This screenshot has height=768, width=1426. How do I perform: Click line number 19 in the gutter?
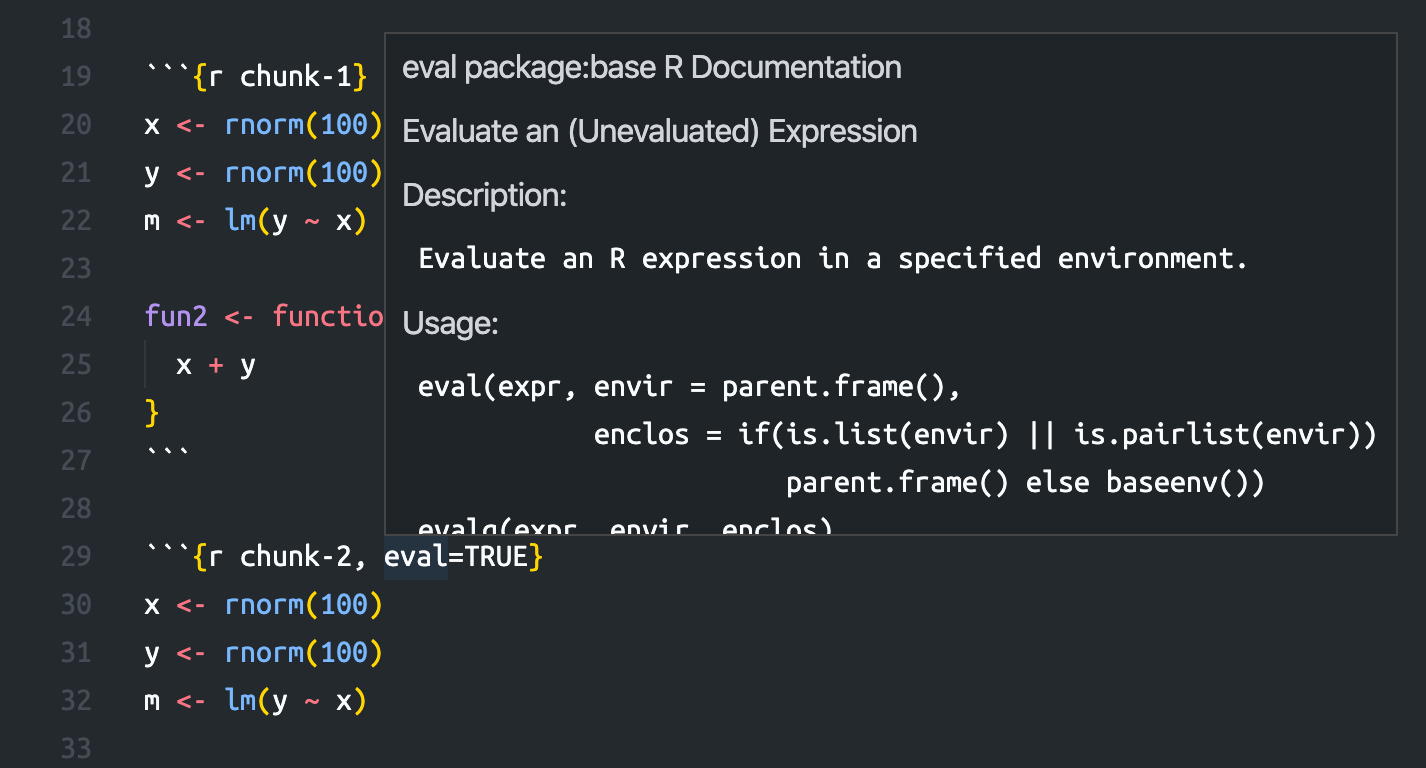[76, 76]
